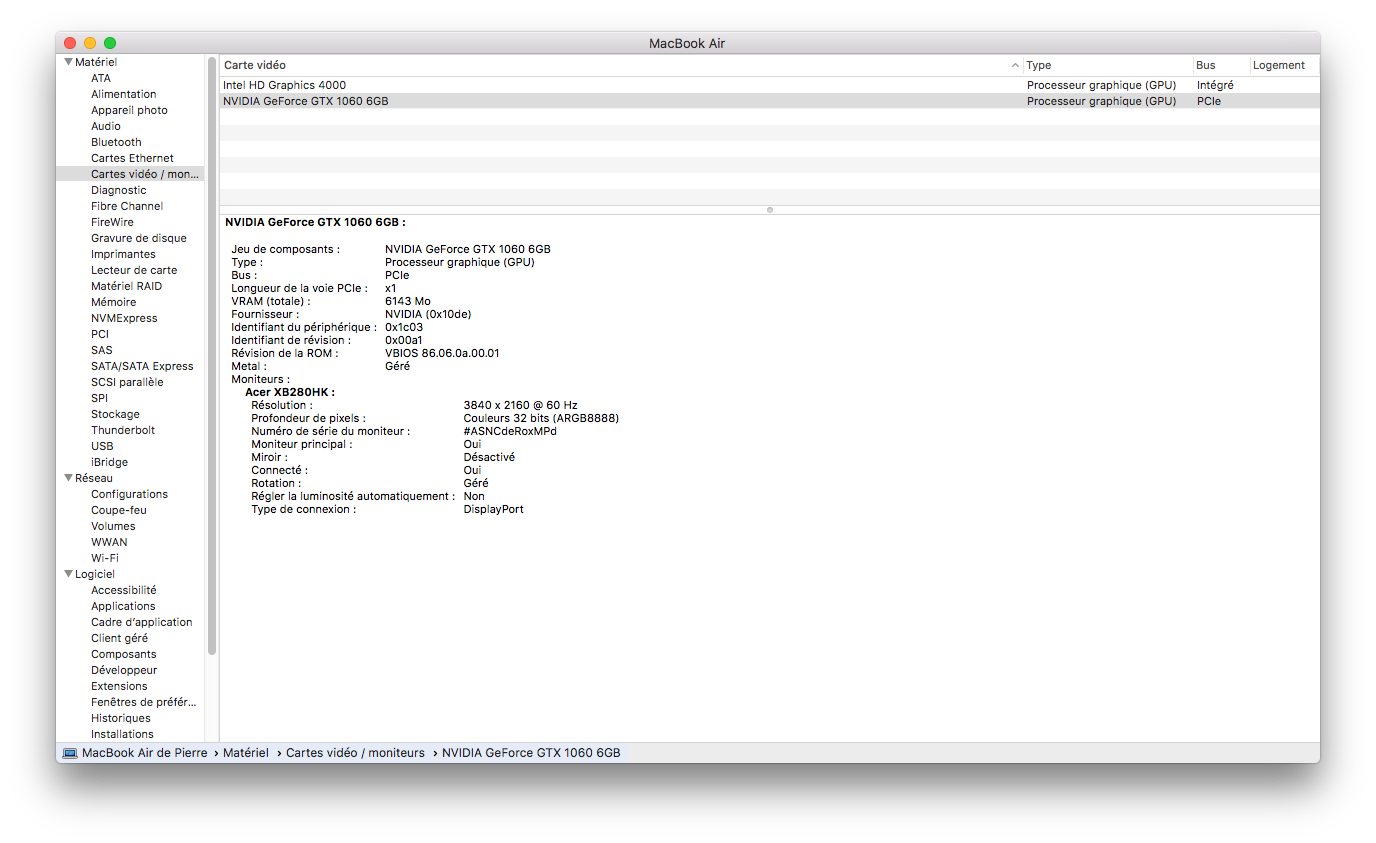Sort by the Type column header
The width and height of the screenshot is (1376, 843).
point(1108,65)
